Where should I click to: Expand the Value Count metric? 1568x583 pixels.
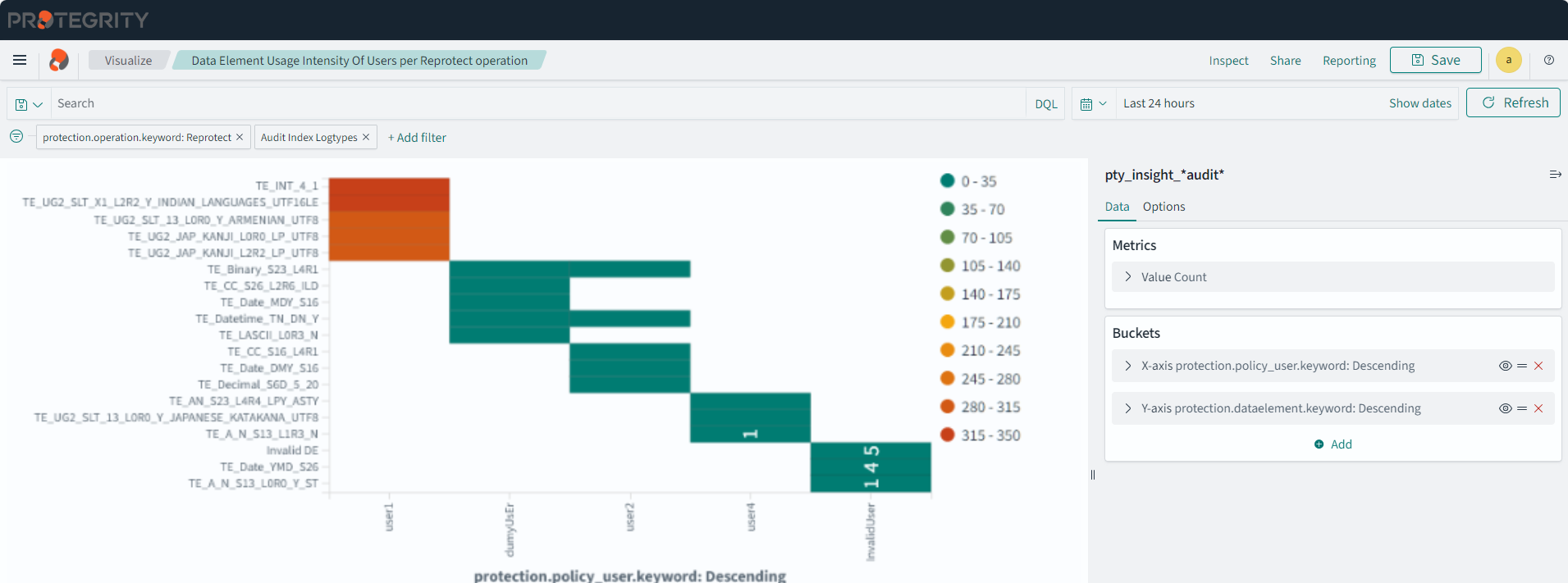point(1128,277)
